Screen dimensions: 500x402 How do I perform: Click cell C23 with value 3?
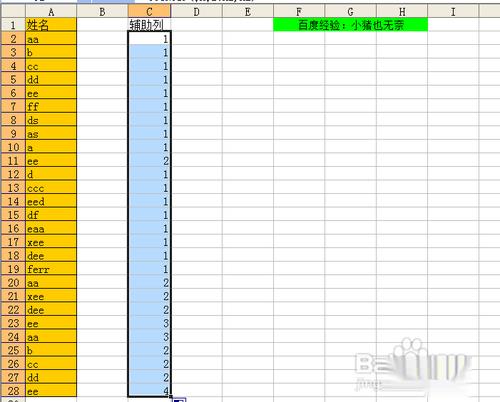149,323
